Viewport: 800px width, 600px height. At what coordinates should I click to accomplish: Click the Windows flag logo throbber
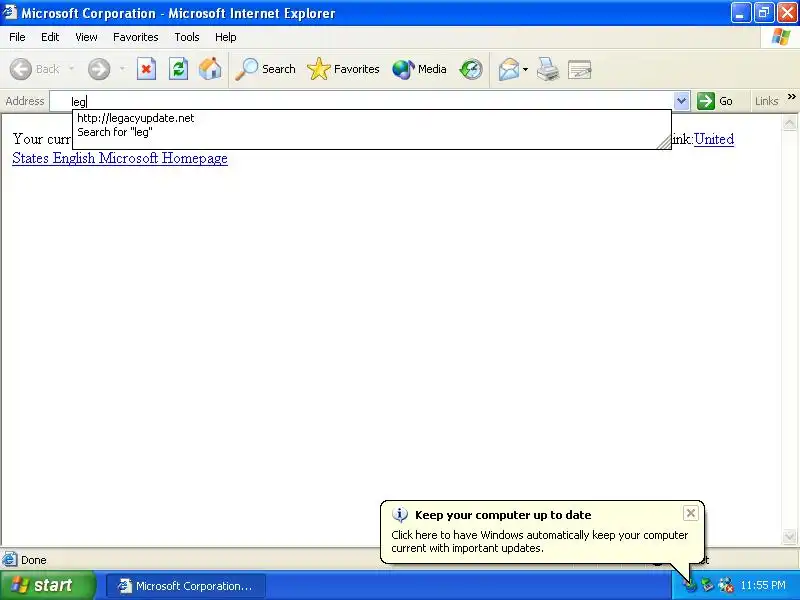[781, 37]
